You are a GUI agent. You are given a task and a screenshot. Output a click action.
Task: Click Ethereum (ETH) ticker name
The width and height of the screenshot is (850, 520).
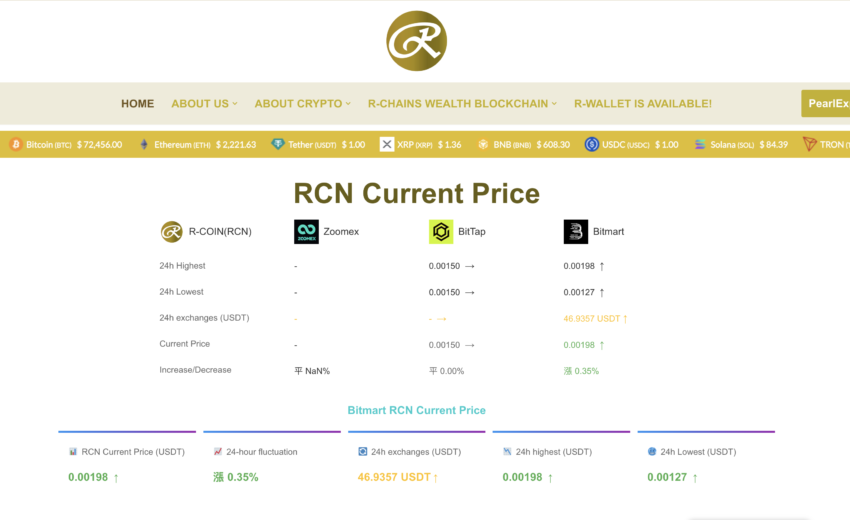182,145
